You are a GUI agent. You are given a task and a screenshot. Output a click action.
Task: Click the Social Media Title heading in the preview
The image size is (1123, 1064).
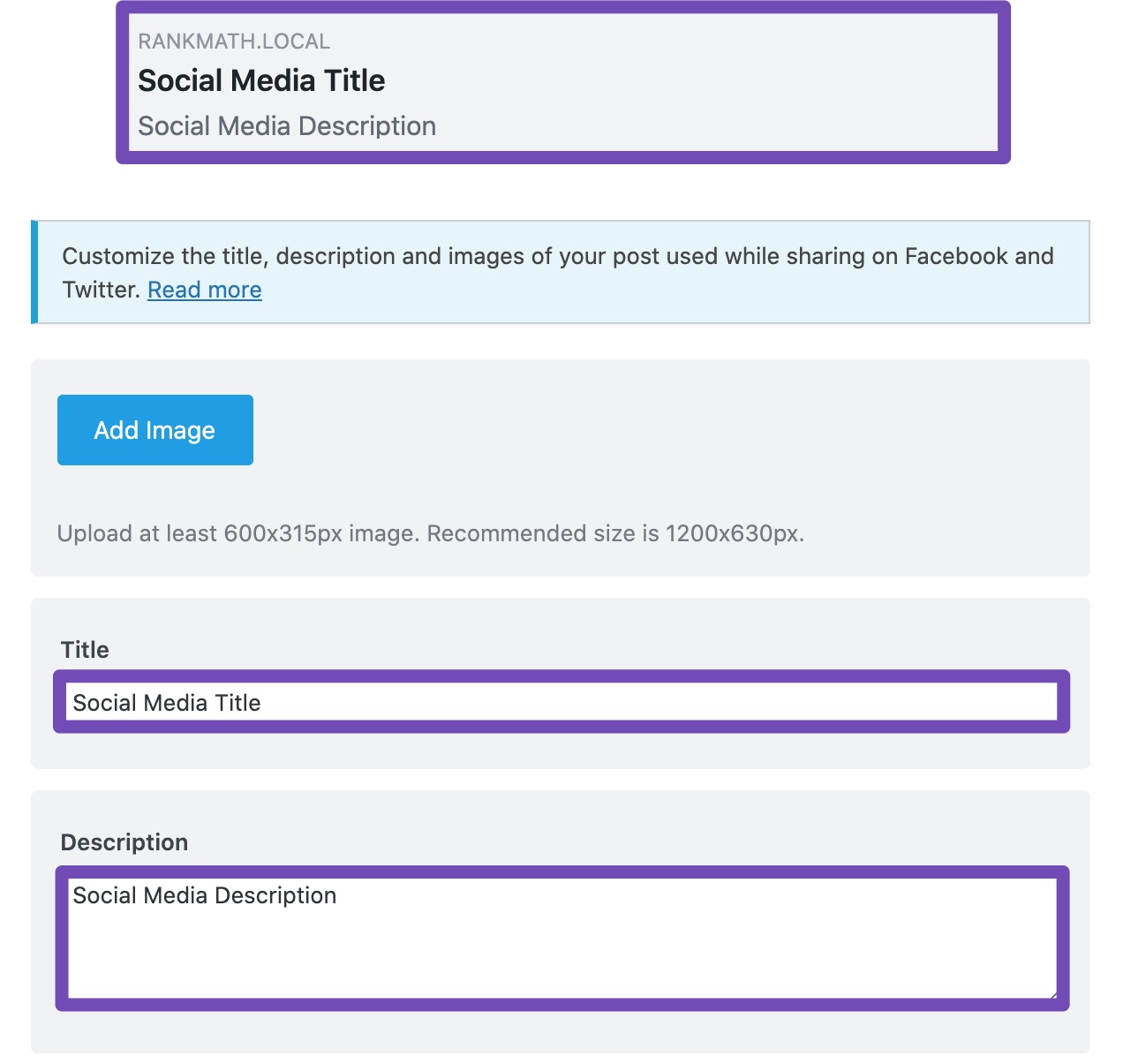[261, 80]
